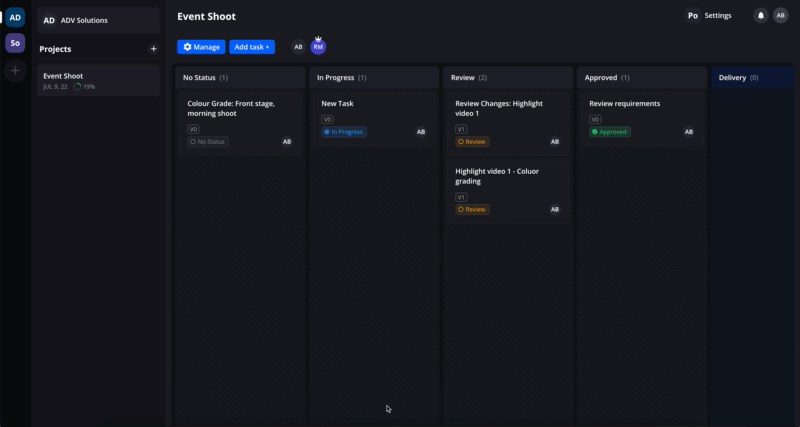Select the AD workspace icon in left rail

15,17
